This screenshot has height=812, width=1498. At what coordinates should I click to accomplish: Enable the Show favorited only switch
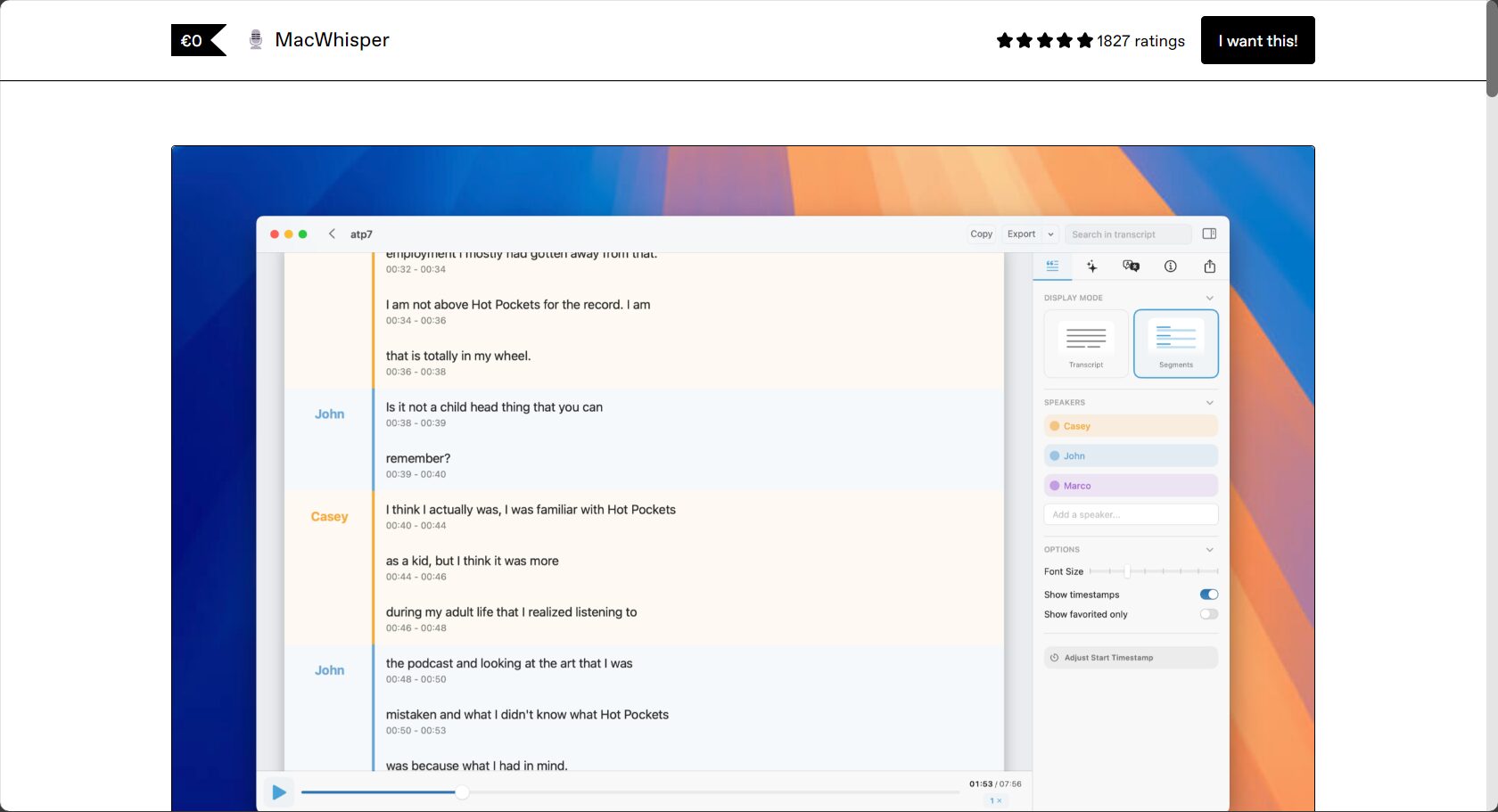[x=1209, y=614]
